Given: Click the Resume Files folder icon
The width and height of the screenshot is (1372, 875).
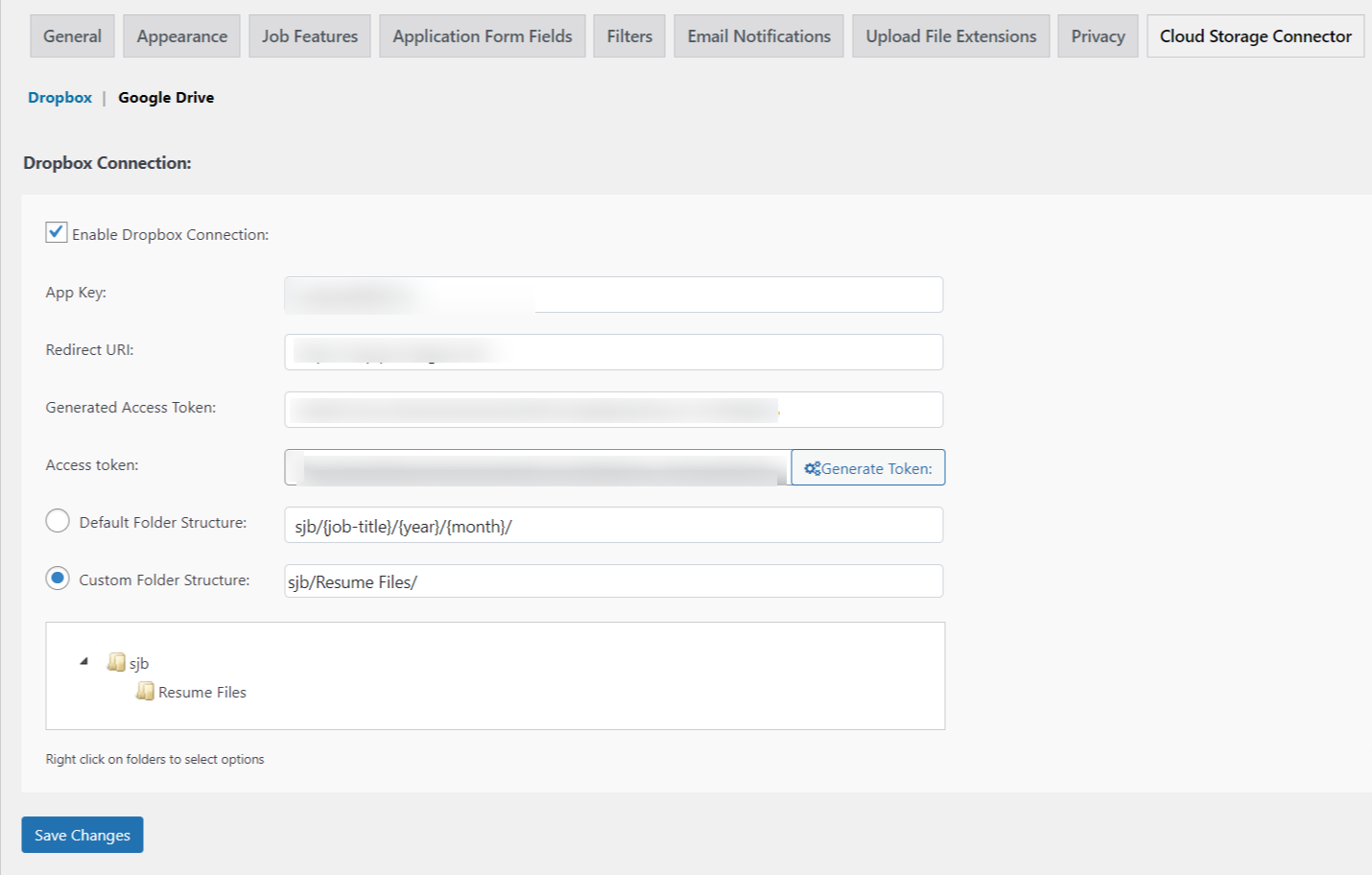Looking at the screenshot, I should pyautogui.click(x=144, y=692).
